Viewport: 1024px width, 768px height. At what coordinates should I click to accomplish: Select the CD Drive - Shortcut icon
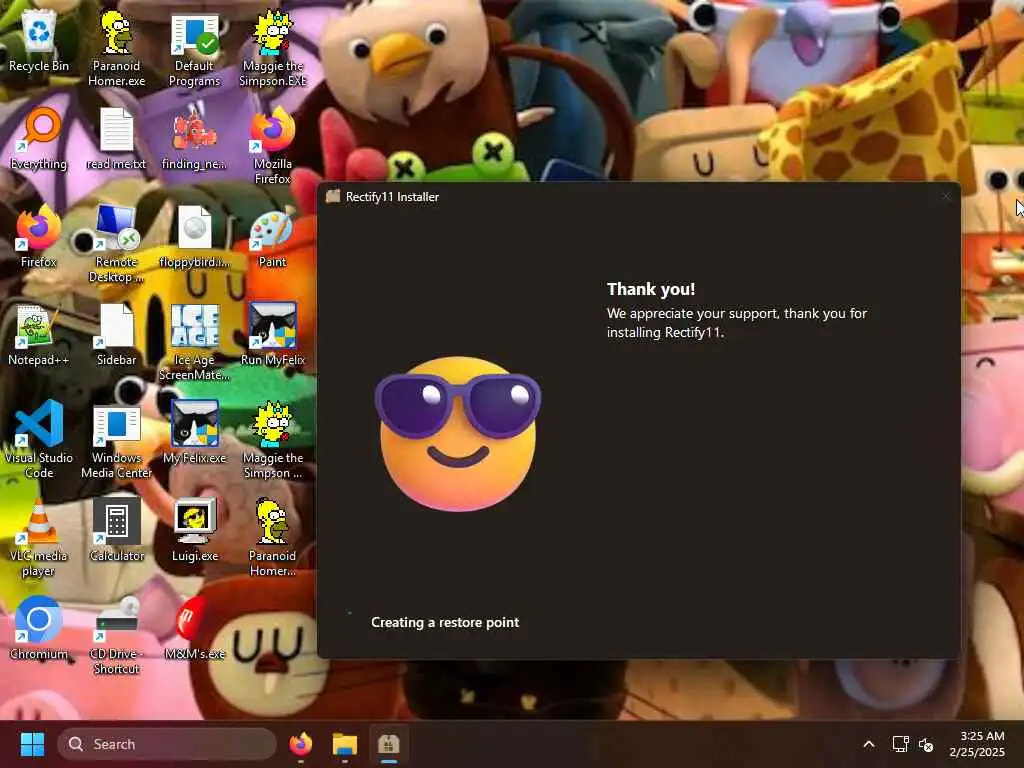116,635
